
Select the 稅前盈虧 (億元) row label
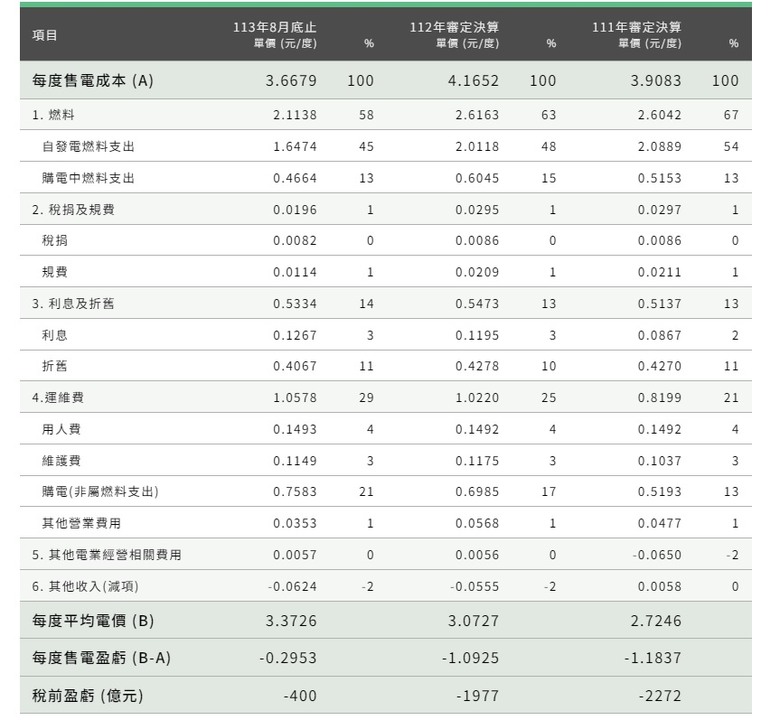[x=88, y=696]
